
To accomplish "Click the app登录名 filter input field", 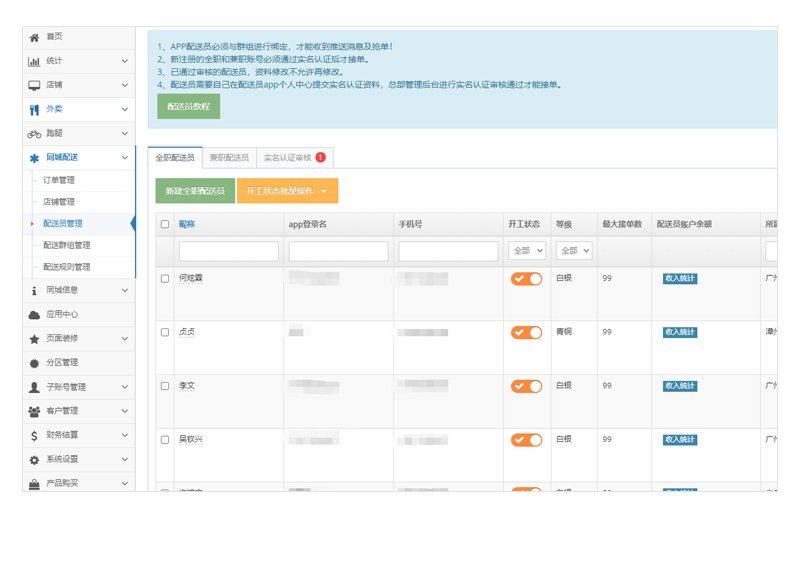I will (x=338, y=251).
